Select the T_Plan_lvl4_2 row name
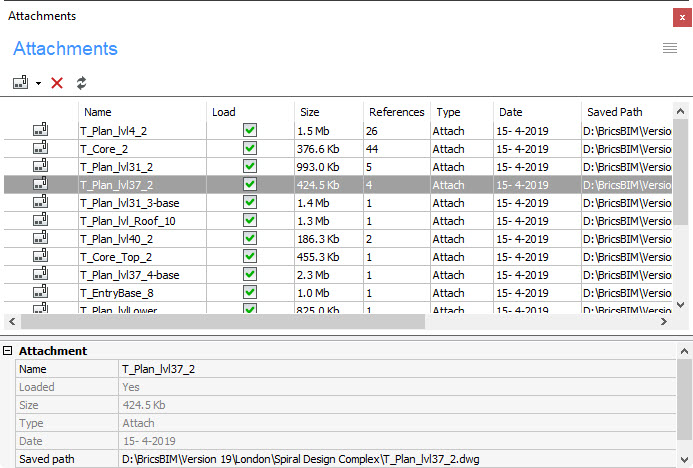This screenshot has height=468, width=693. click(114, 131)
